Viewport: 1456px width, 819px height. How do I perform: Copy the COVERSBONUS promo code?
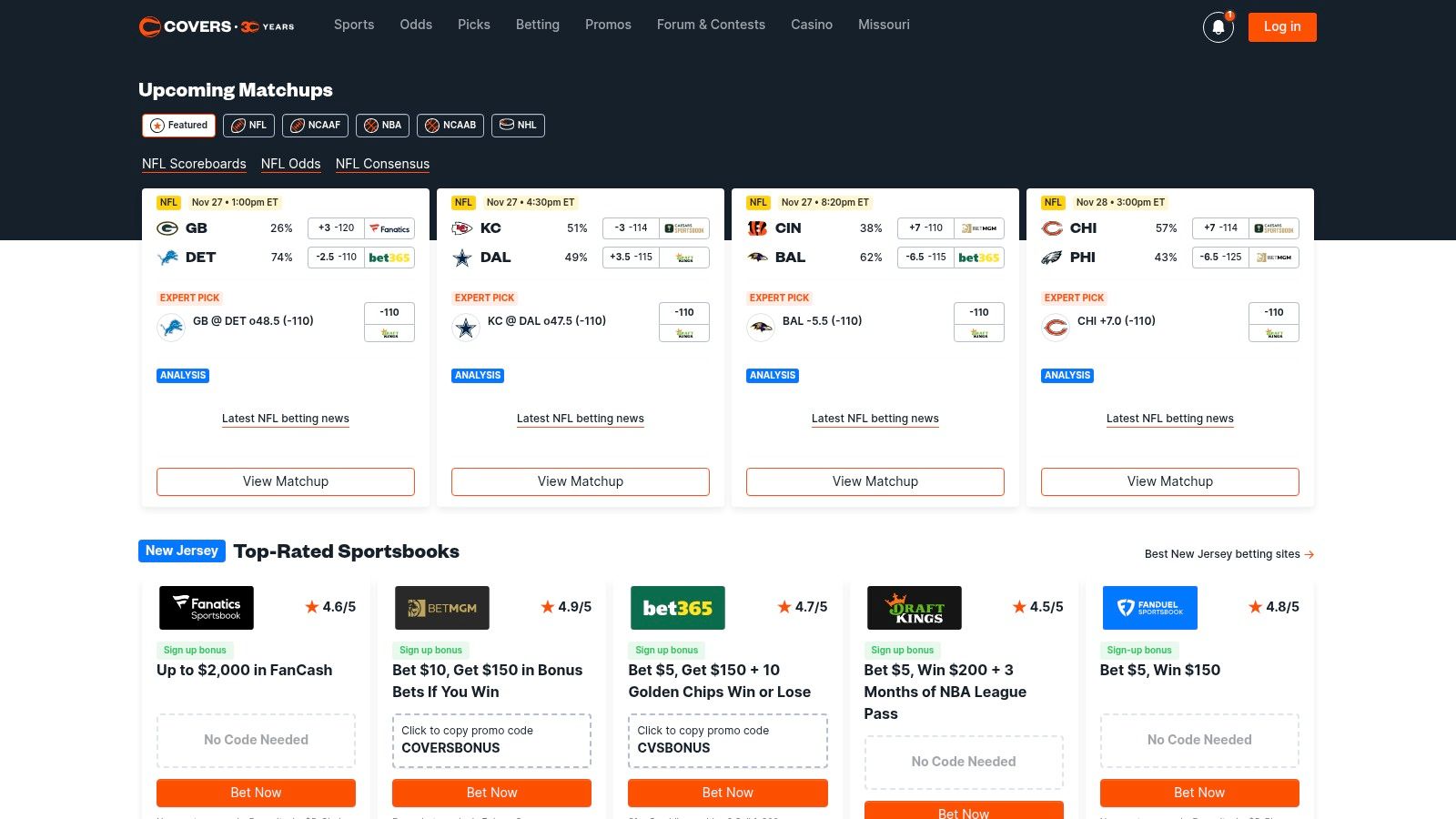click(491, 740)
